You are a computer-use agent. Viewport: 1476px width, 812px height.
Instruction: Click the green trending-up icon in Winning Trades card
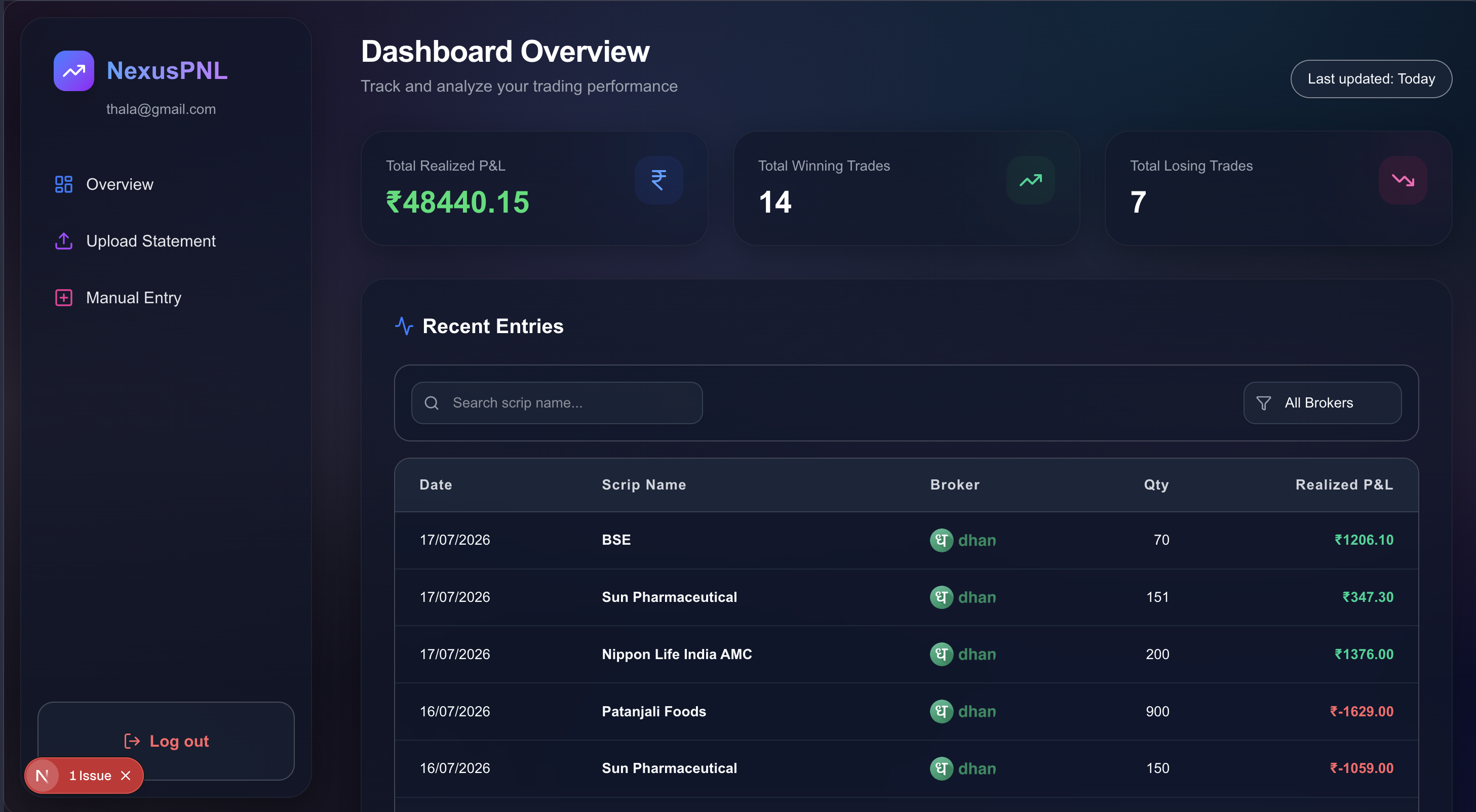1031,180
